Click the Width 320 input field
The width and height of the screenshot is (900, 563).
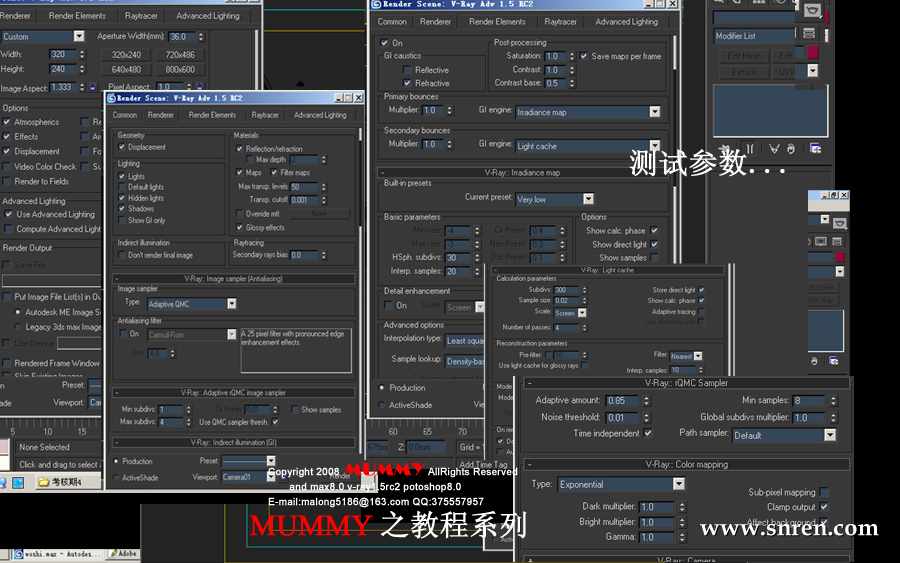point(63,55)
